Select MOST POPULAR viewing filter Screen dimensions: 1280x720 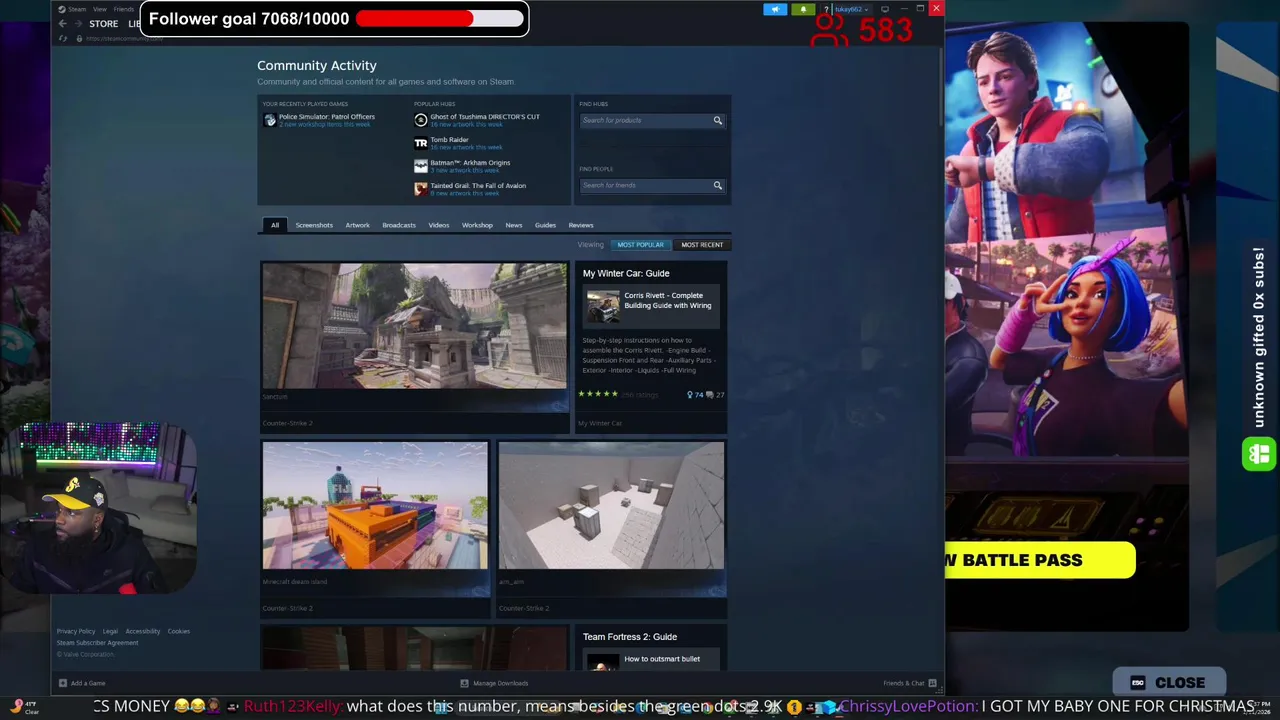(640, 244)
